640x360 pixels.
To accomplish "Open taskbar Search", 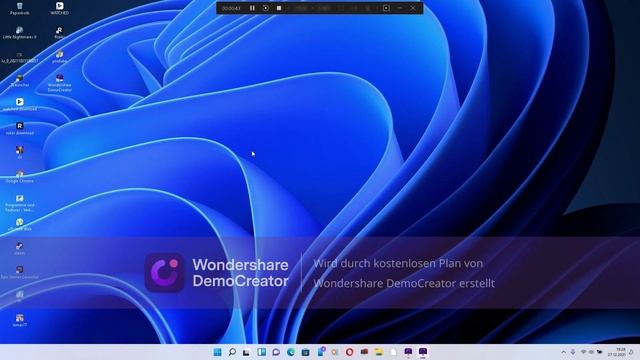I will [232, 352].
